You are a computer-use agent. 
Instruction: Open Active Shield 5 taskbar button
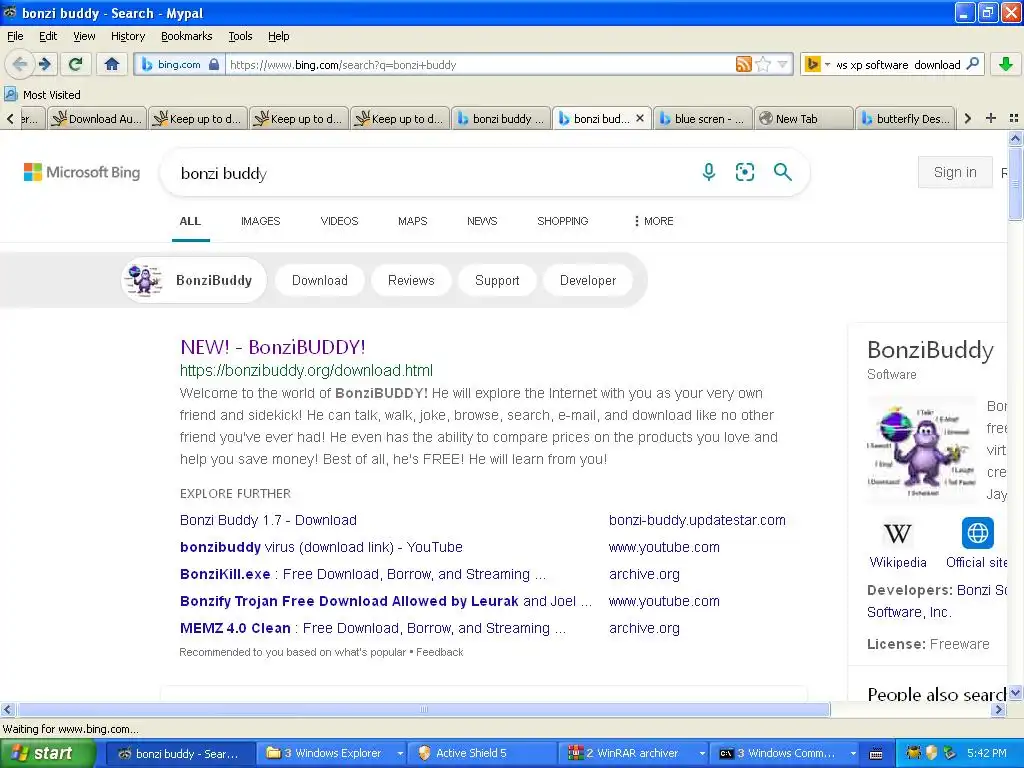(483, 753)
